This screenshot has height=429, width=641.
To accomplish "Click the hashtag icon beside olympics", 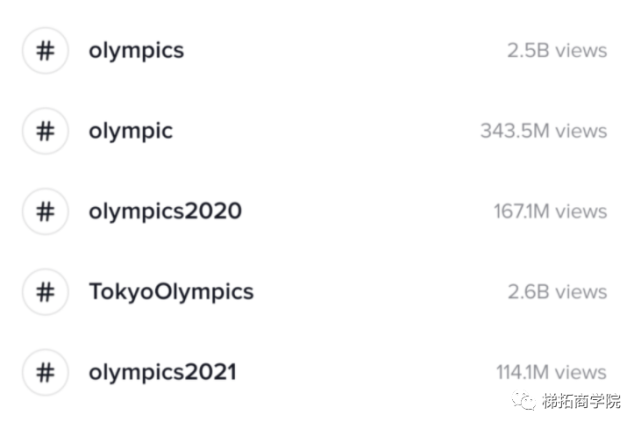I will [x=45, y=51].
